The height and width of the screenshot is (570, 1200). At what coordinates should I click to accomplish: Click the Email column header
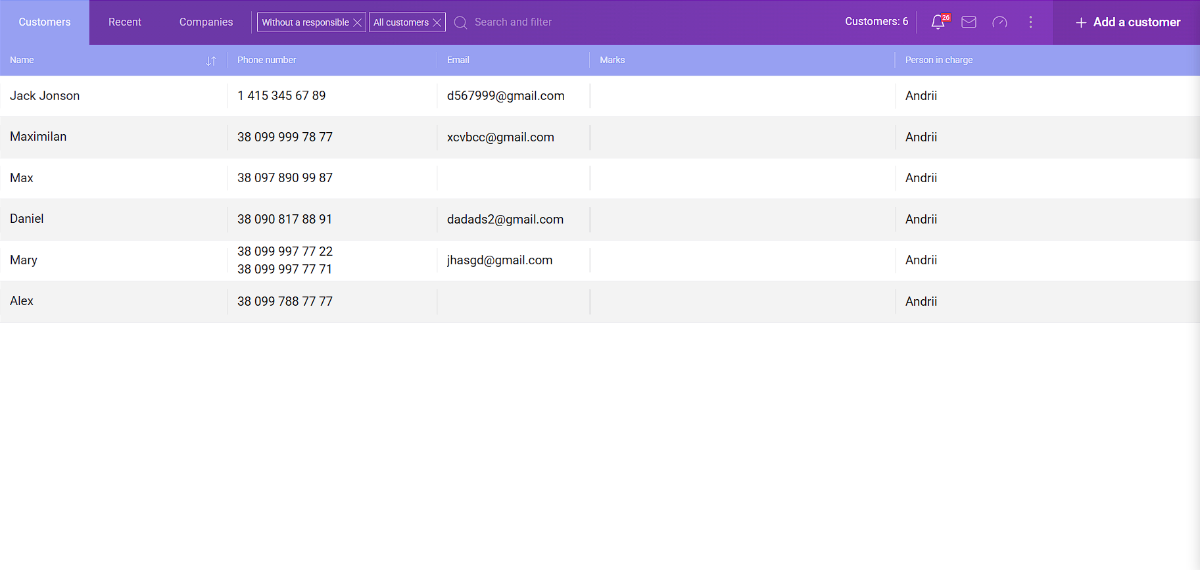pyautogui.click(x=458, y=60)
